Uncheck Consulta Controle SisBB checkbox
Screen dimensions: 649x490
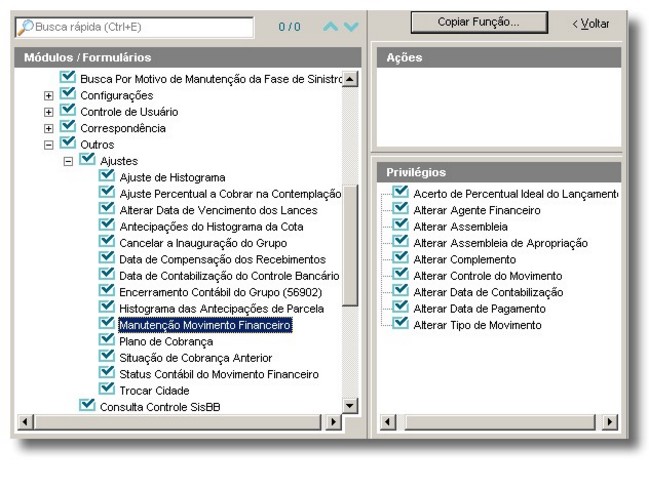point(87,405)
